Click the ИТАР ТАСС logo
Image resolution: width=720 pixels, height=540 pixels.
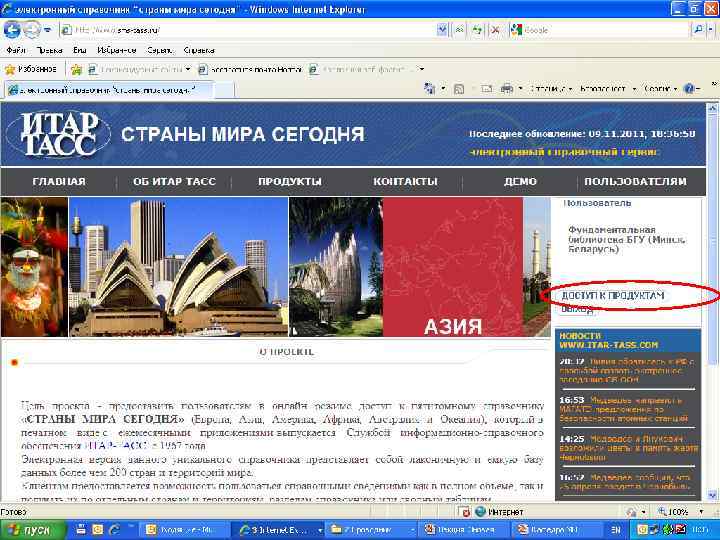pos(59,134)
